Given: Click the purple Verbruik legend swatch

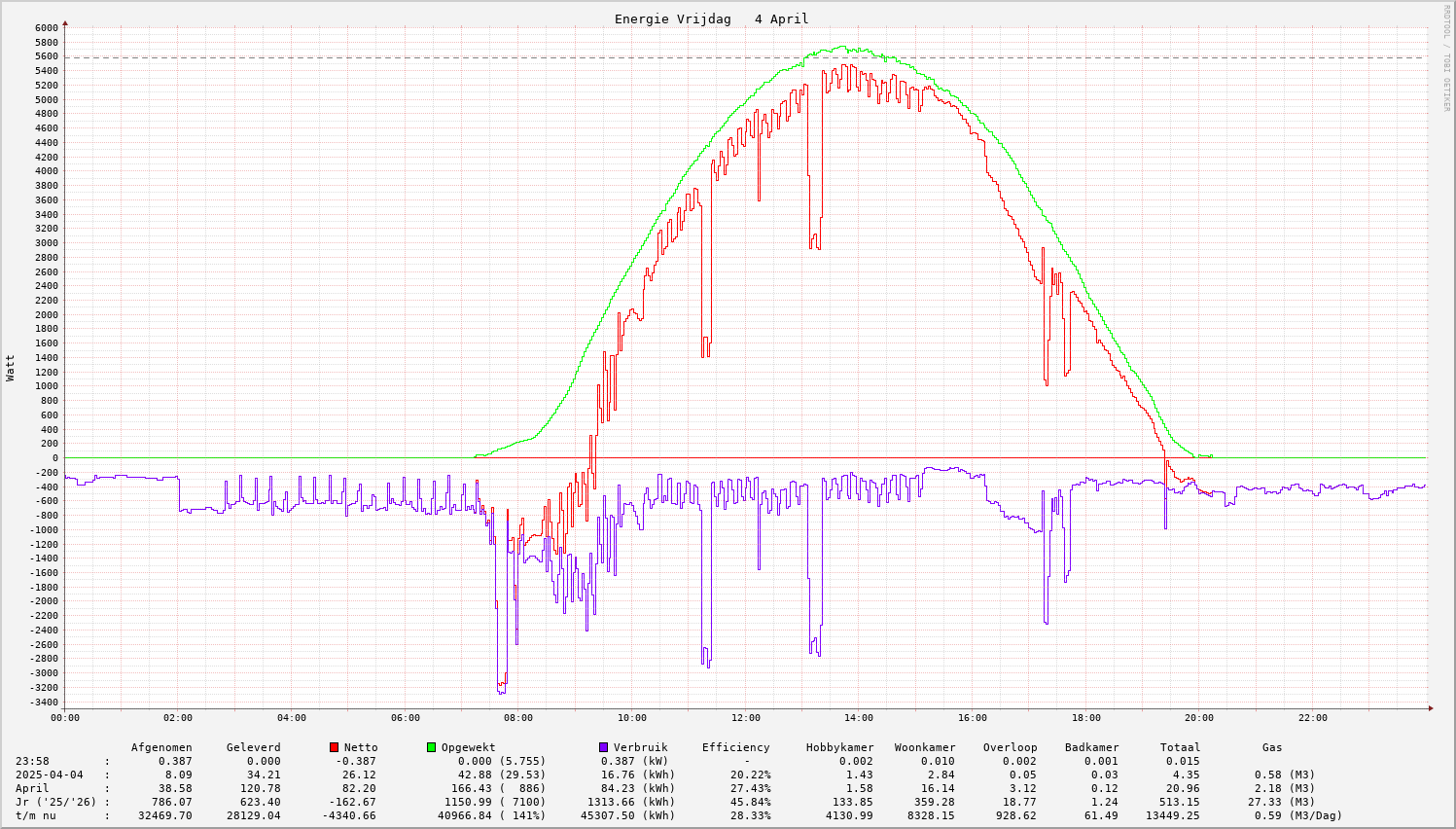Looking at the screenshot, I should click(x=603, y=747).
